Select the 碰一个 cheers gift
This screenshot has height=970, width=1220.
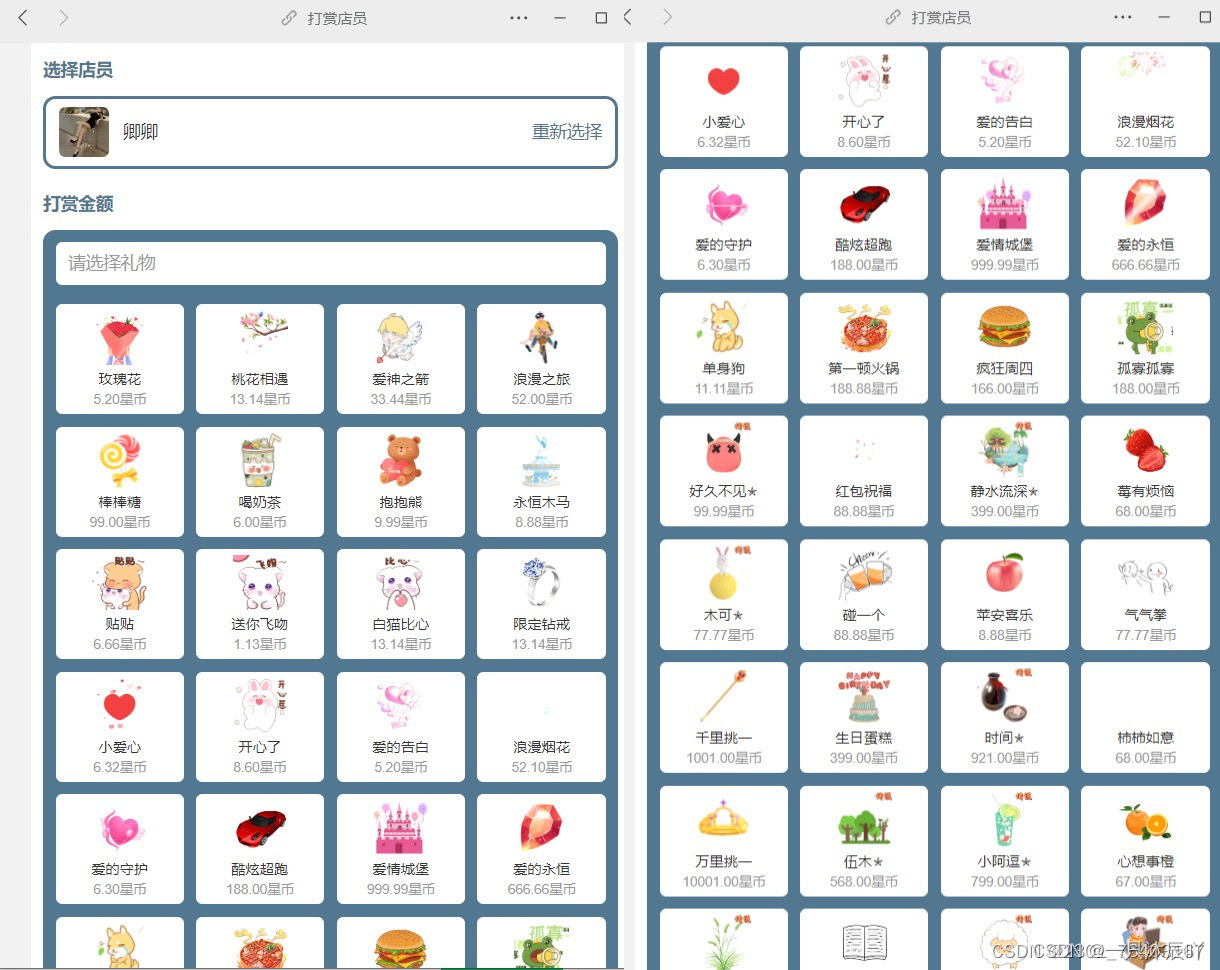coord(864,595)
